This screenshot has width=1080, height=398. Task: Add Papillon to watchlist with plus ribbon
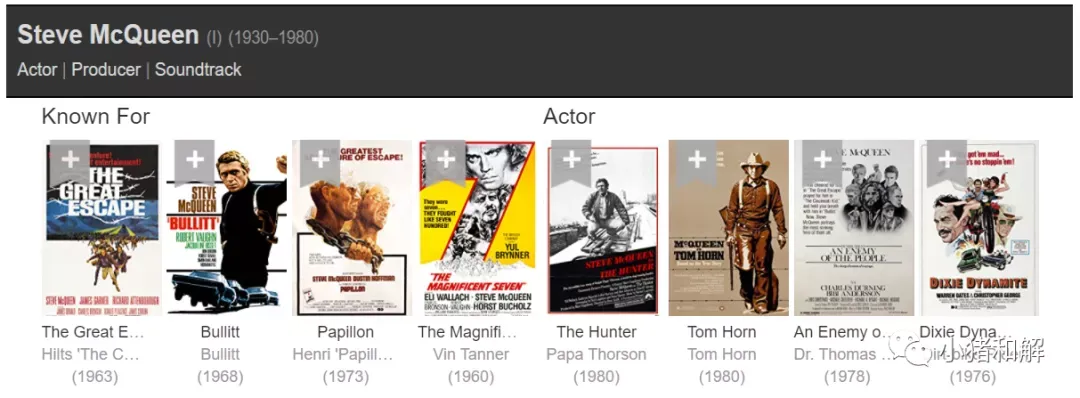[x=320, y=163]
